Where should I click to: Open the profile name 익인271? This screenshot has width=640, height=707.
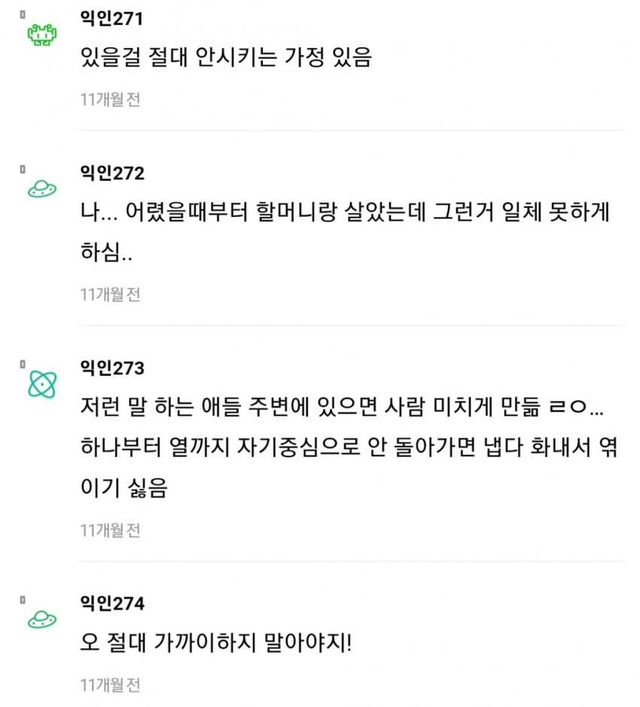pos(111,19)
